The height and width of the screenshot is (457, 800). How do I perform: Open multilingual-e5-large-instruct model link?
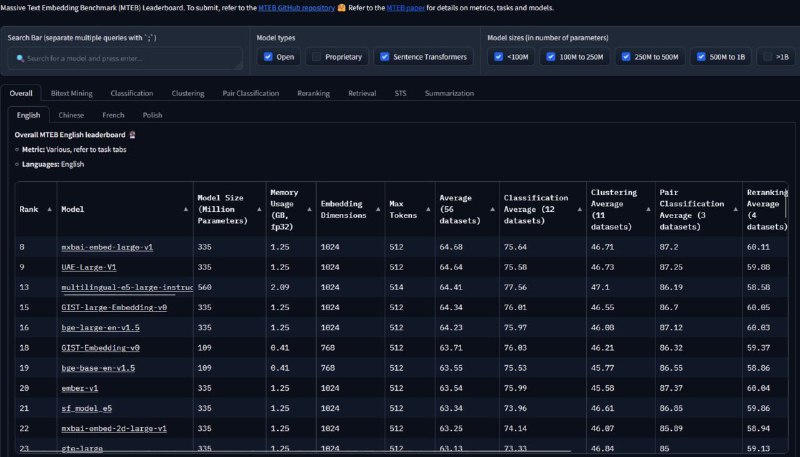tap(127, 288)
